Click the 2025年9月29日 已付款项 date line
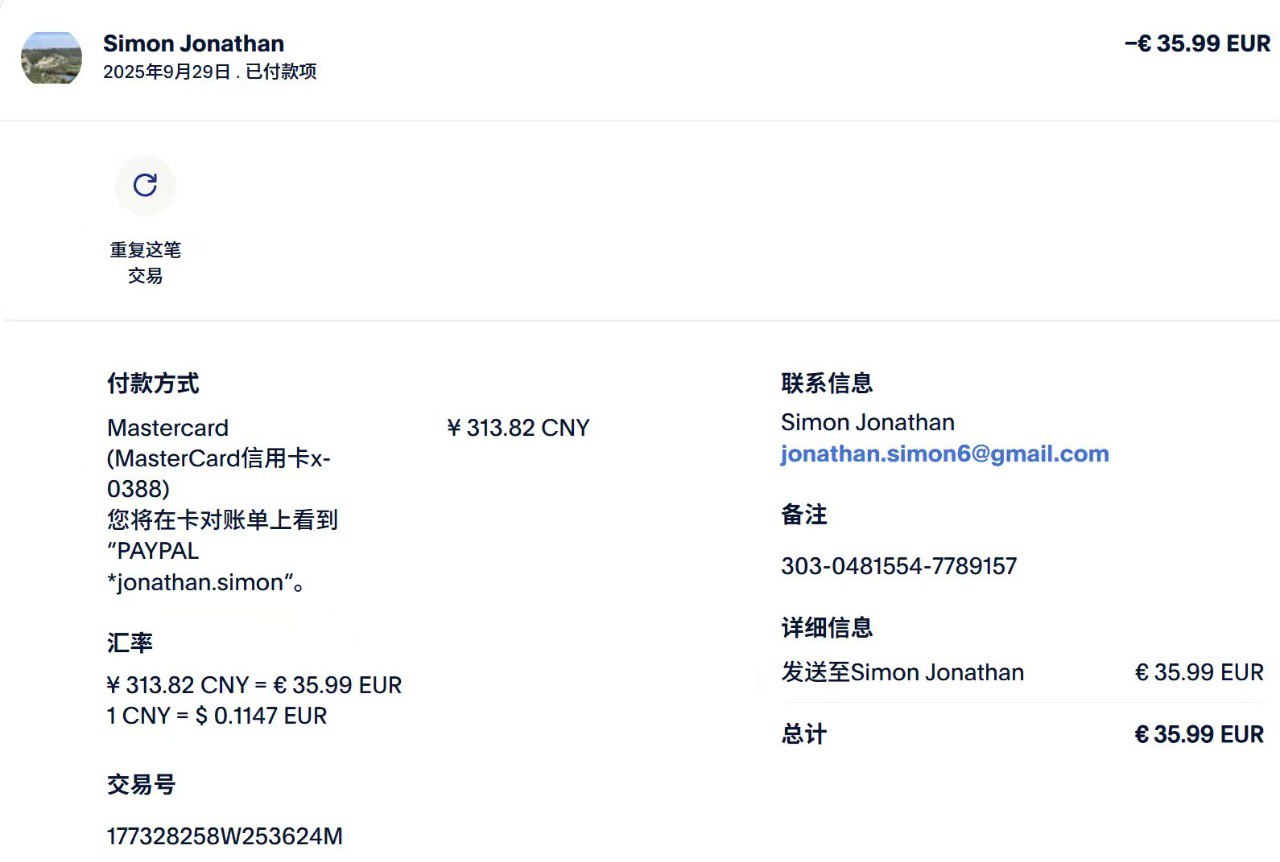 (x=210, y=72)
